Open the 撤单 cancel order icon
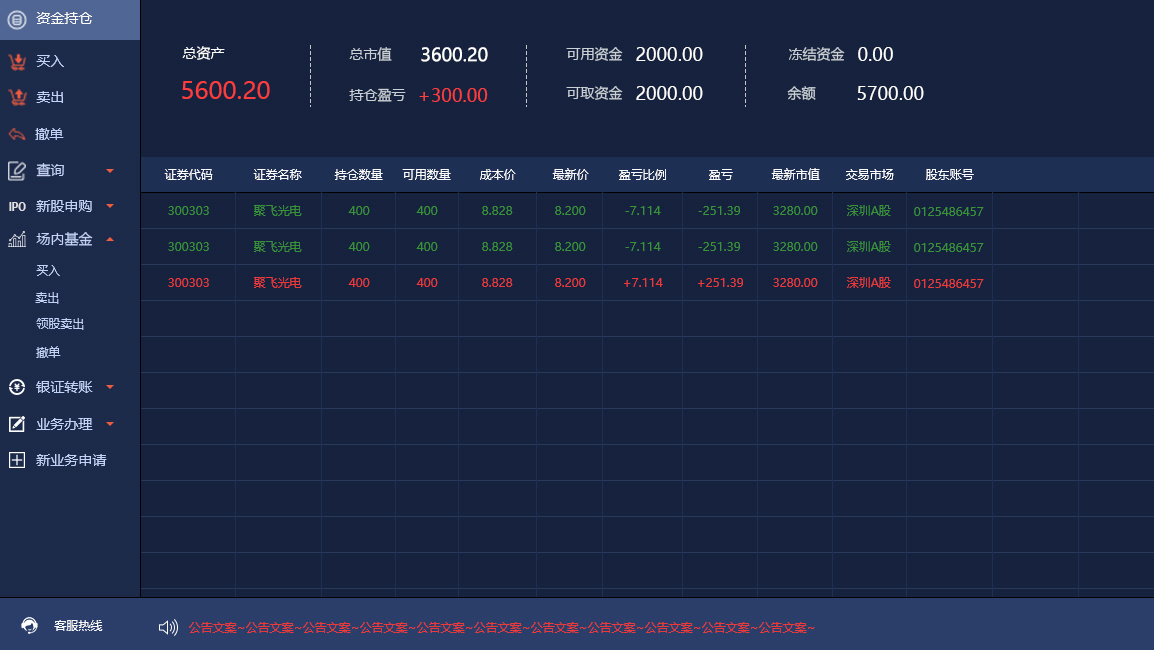 tap(16, 134)
